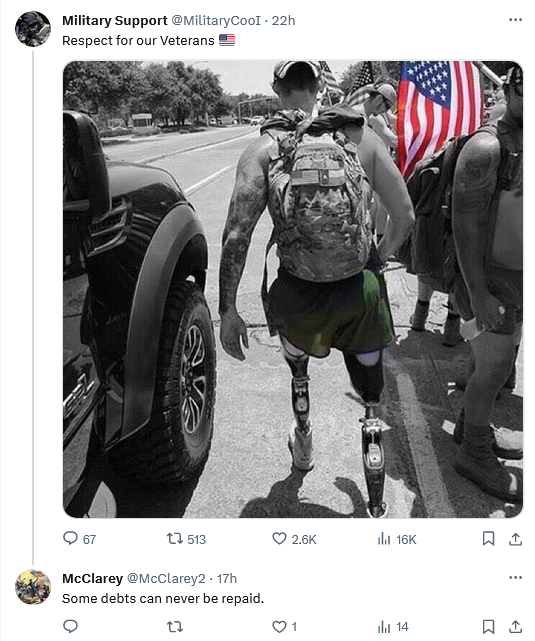Repost McClarey's comment
Image resolution: width=535 pixels, height=641 pixels.
[x=175, y=626]
